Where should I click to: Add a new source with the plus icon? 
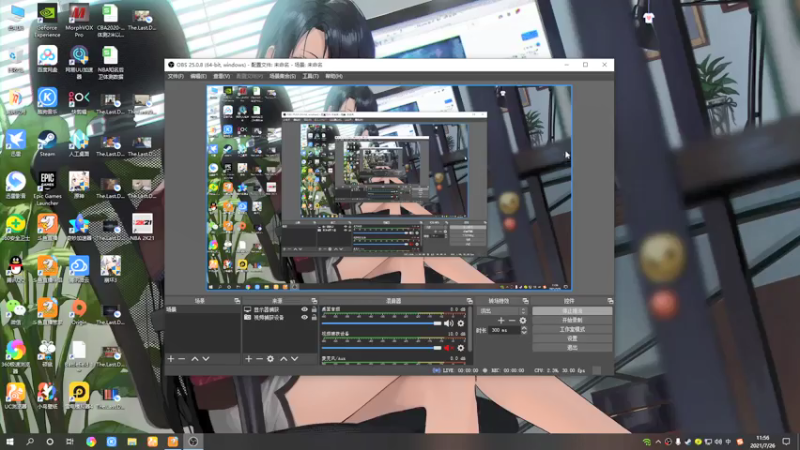click(x=248, y=359)
